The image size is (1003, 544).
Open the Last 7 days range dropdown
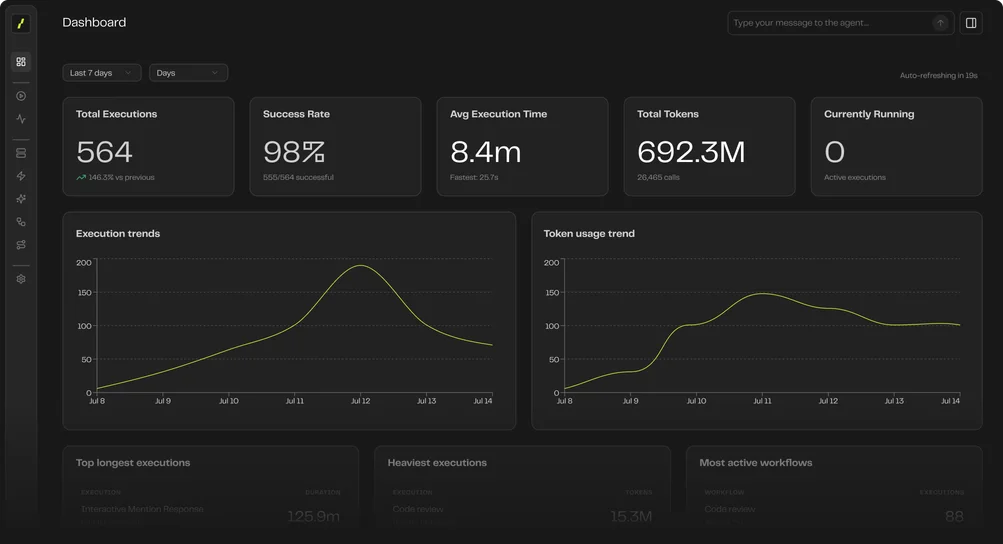click(x=102, y=73)
